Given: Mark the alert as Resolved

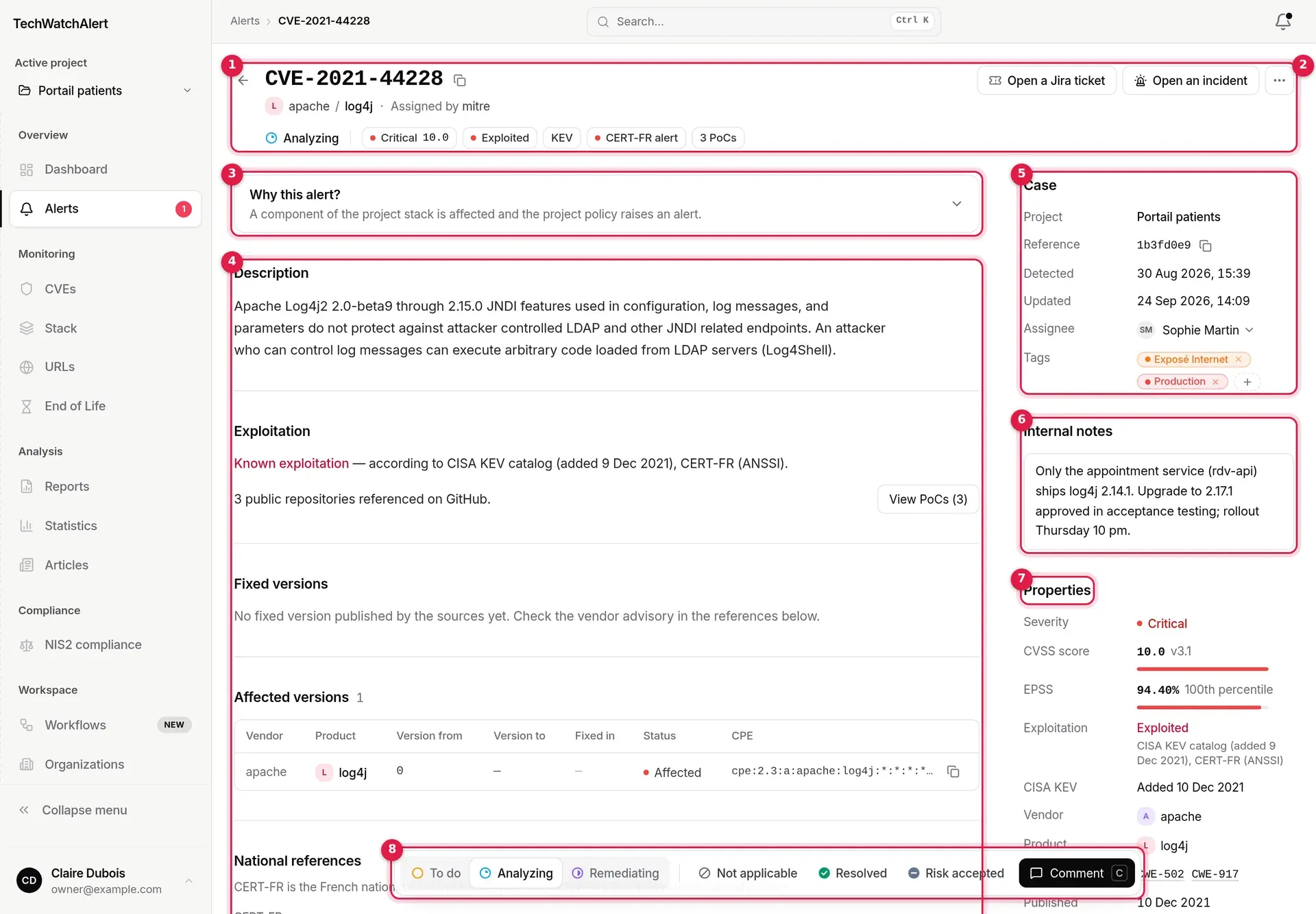Looking at the screenshot, I should (853, 873).
